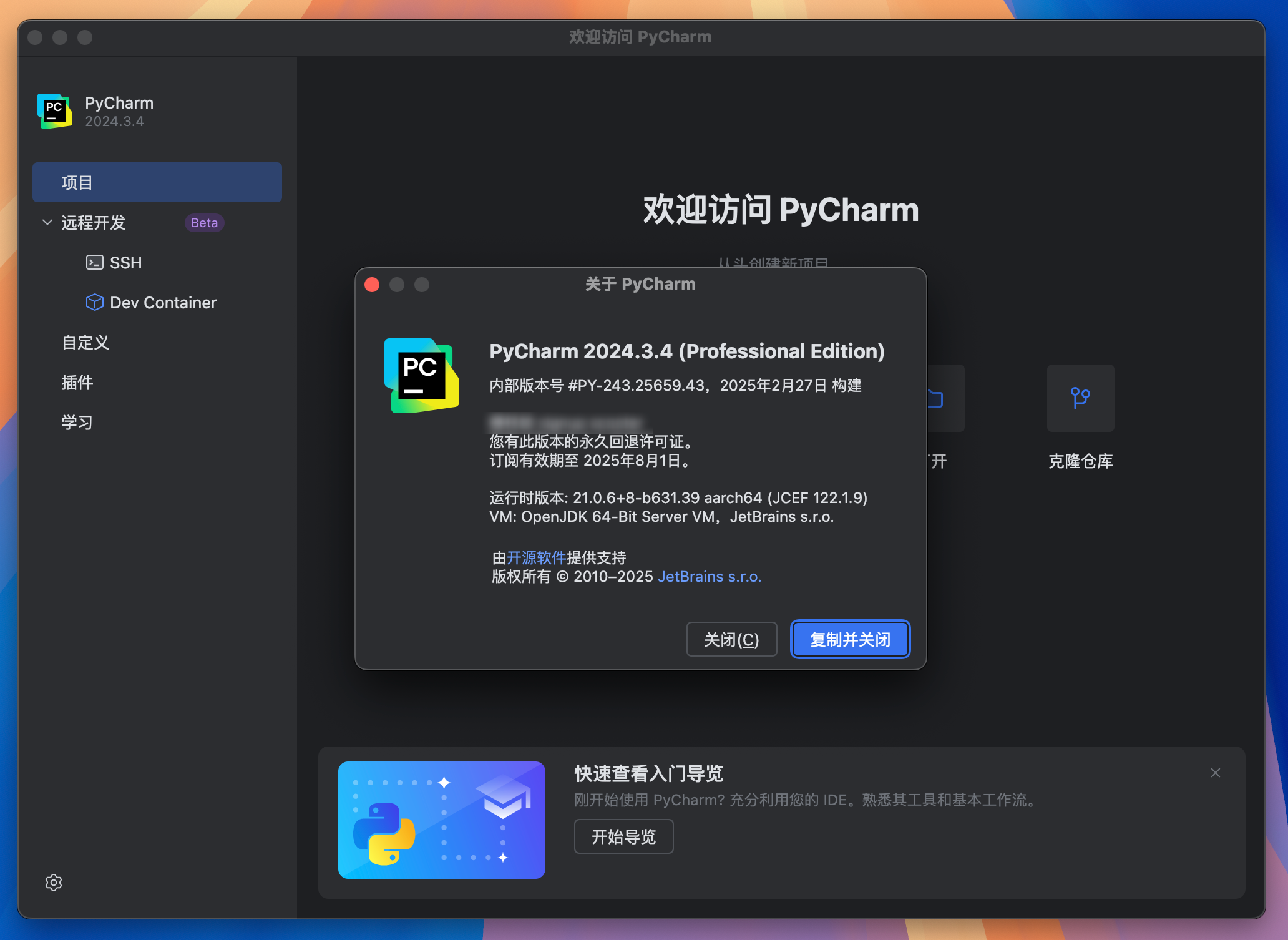Click the 您有此版本的永久回退许可证 text
Viewport: 1288px width, 940px height.
(x=592, y=442)
